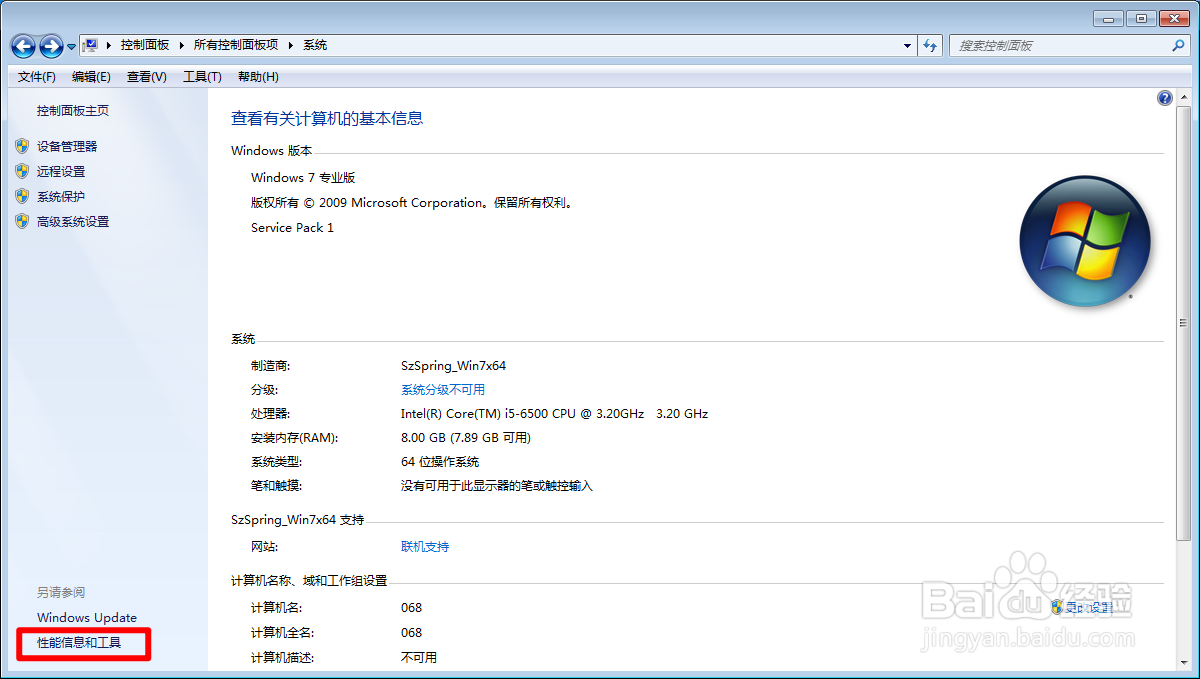Open the 帮助(H) menu

tap(258, 77)
